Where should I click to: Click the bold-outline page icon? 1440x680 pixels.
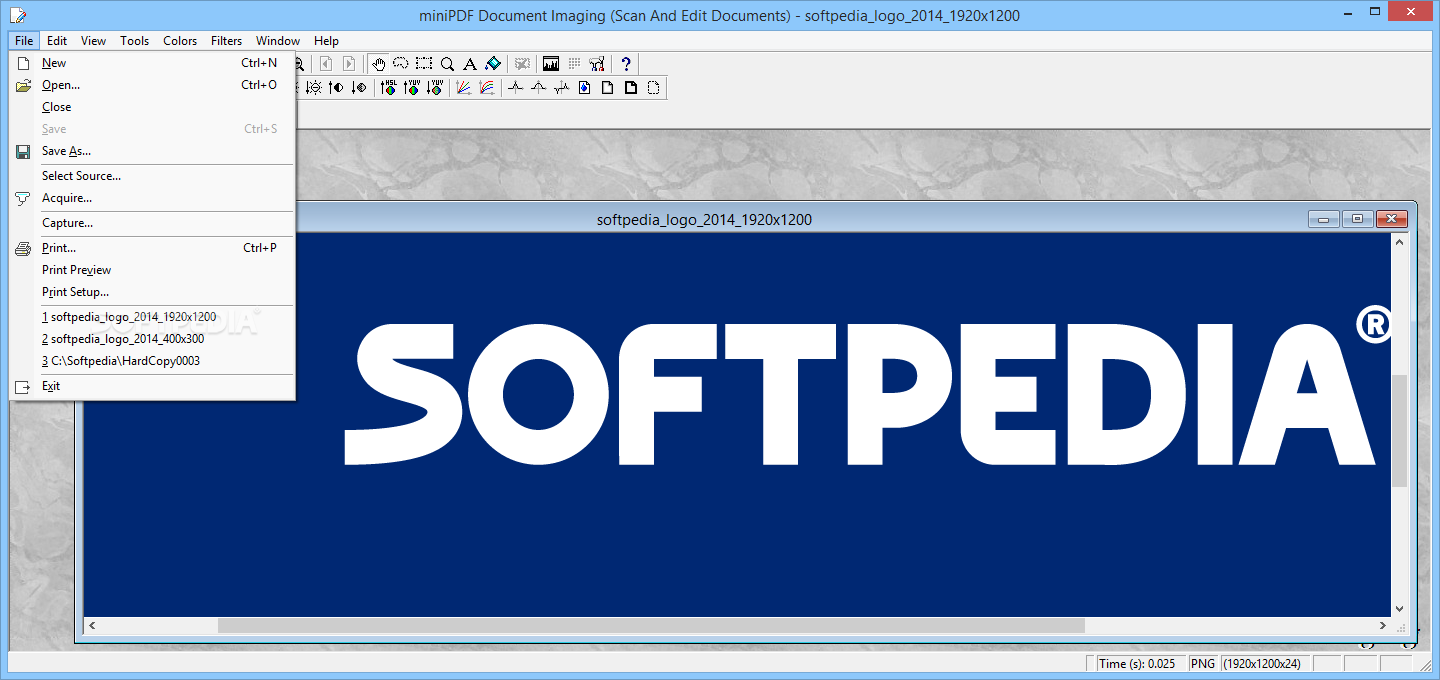pos(630,87)
